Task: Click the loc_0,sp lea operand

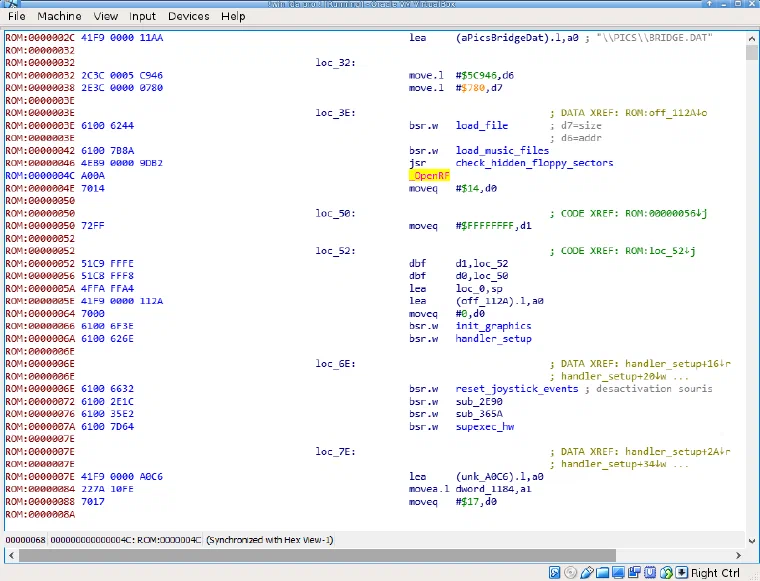Action: click(479, 288)
